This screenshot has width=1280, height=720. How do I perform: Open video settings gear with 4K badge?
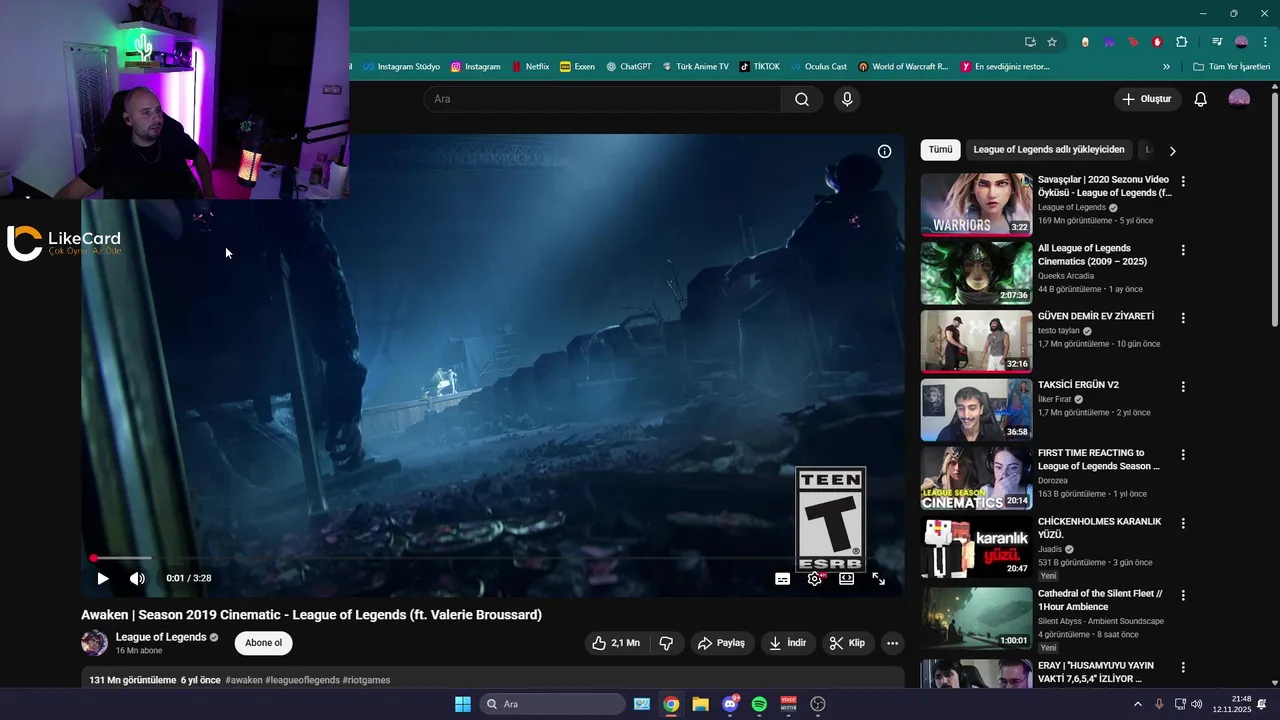click(815, 578)
